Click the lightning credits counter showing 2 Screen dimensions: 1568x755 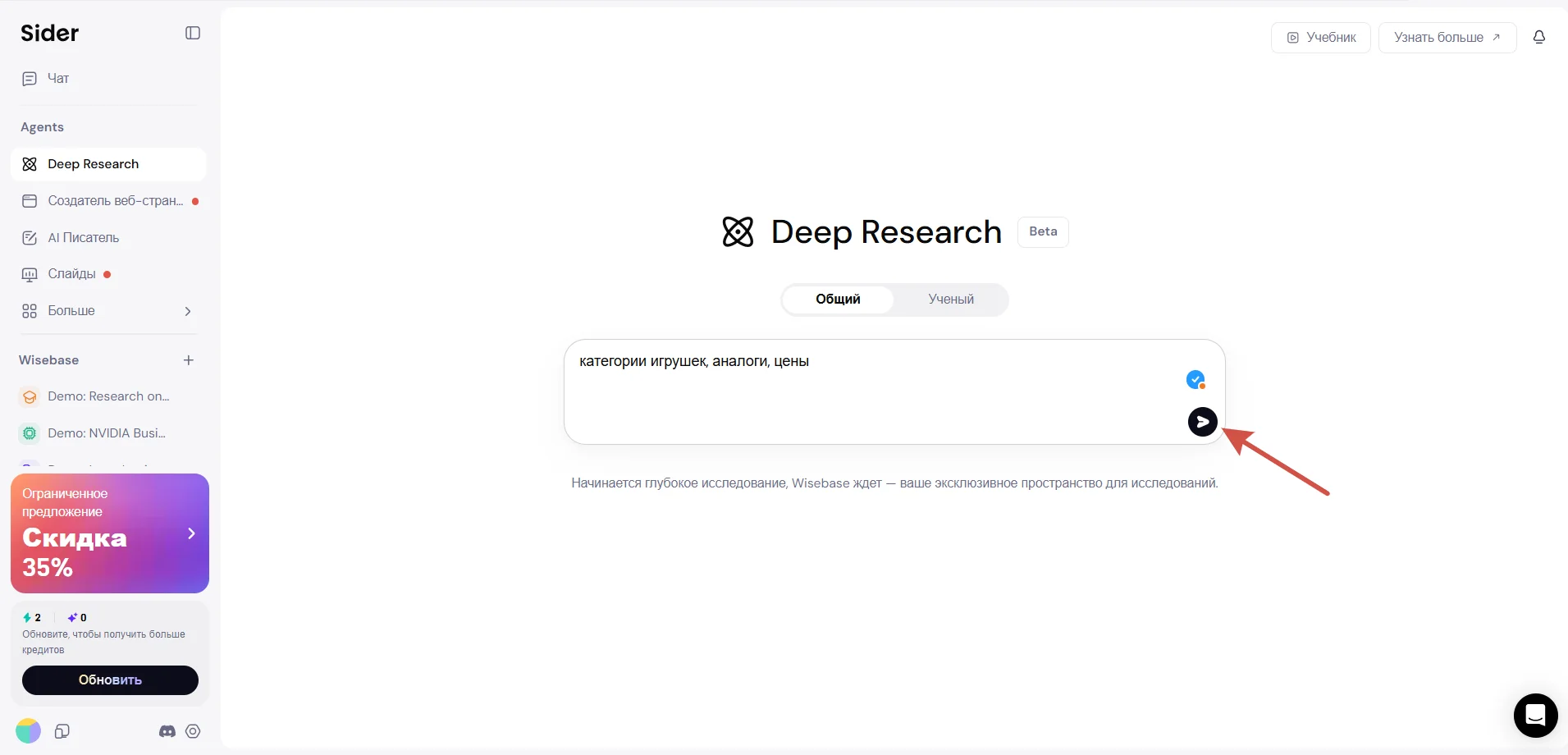click(x=32, y=618)
